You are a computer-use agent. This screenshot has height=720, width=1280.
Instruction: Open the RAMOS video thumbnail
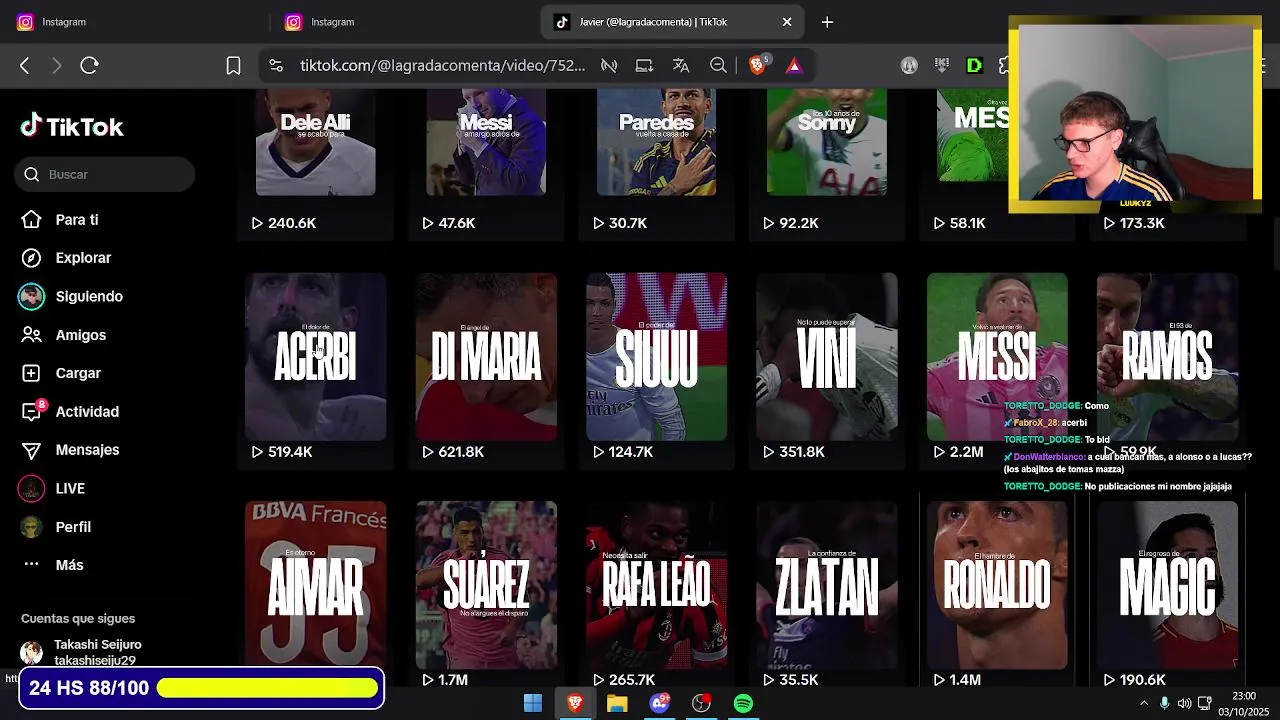tap(1167, 356)
